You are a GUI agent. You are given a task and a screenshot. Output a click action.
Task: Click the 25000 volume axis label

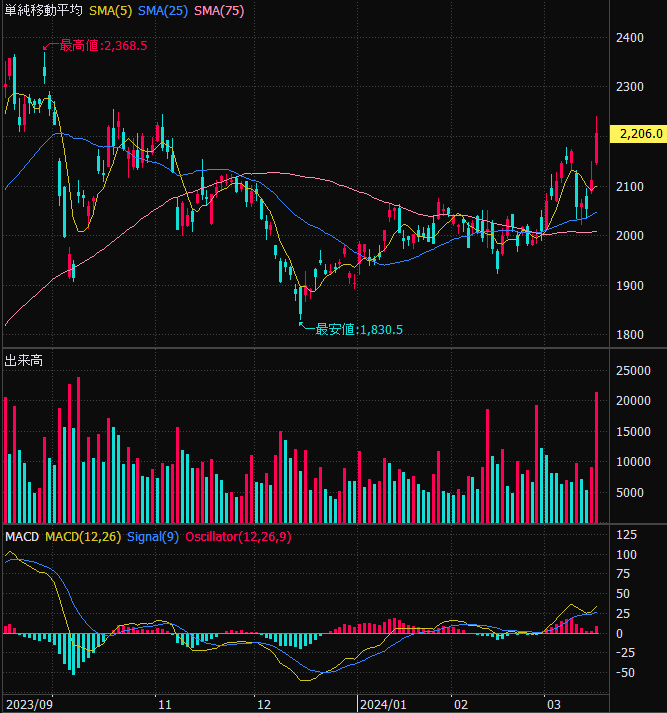633,371
